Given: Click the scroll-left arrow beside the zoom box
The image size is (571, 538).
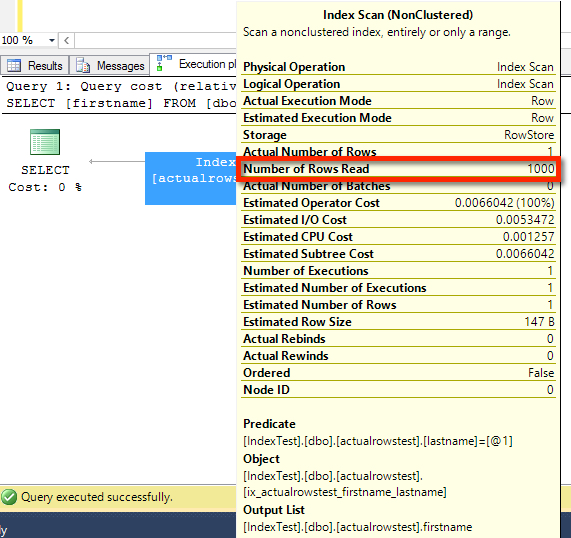Looking at the screenshot, I should point(66,40).
